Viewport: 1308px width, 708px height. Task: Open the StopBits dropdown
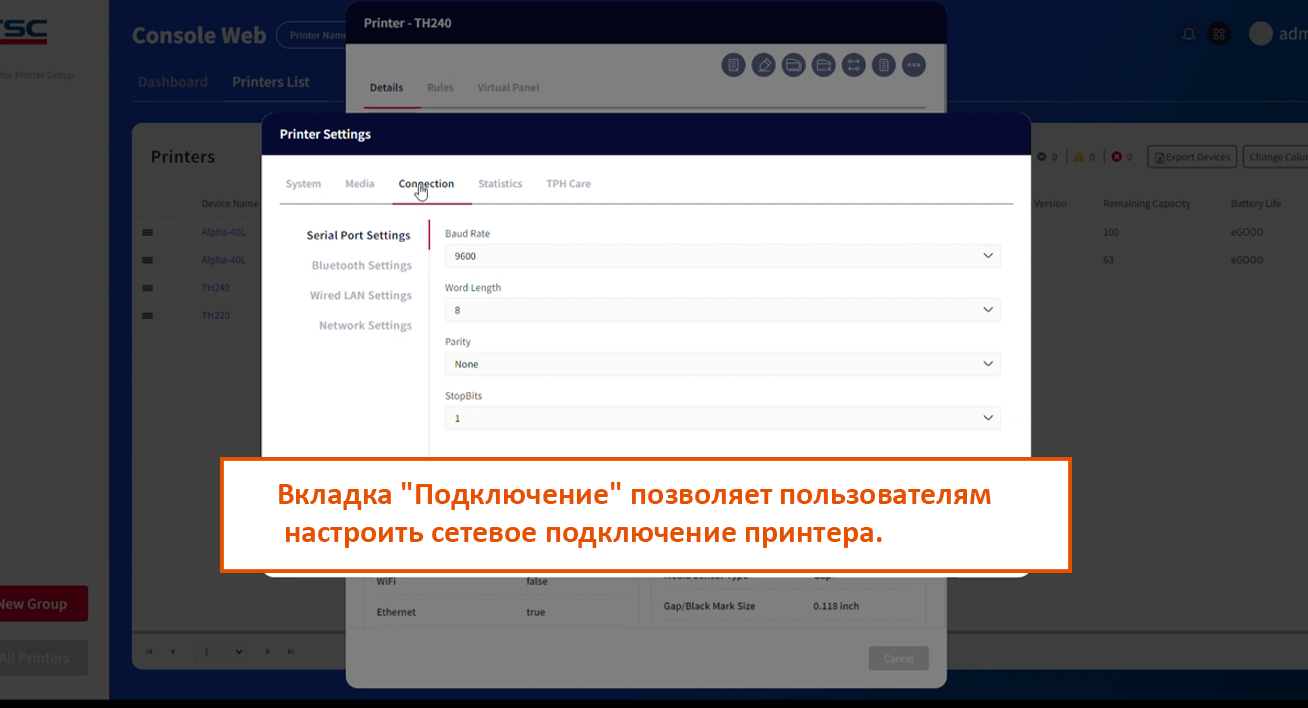722,418
